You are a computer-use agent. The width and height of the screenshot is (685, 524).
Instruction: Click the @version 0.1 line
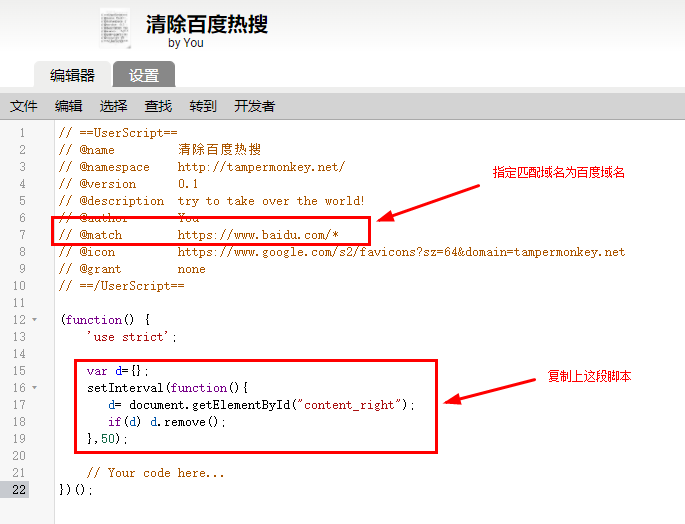(x=128, y=184)
